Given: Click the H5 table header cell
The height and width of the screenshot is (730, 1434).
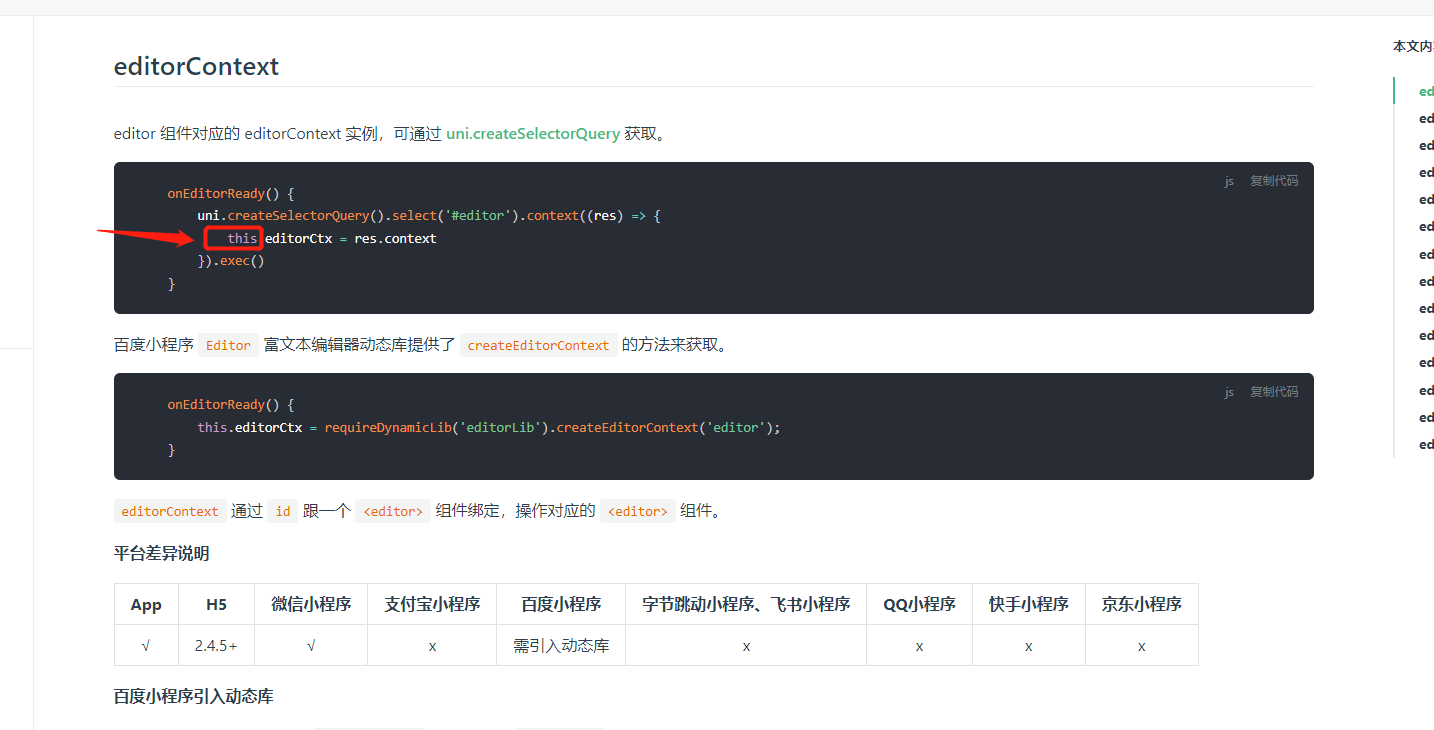Looking at the screenshot, I should coord(216,604).
